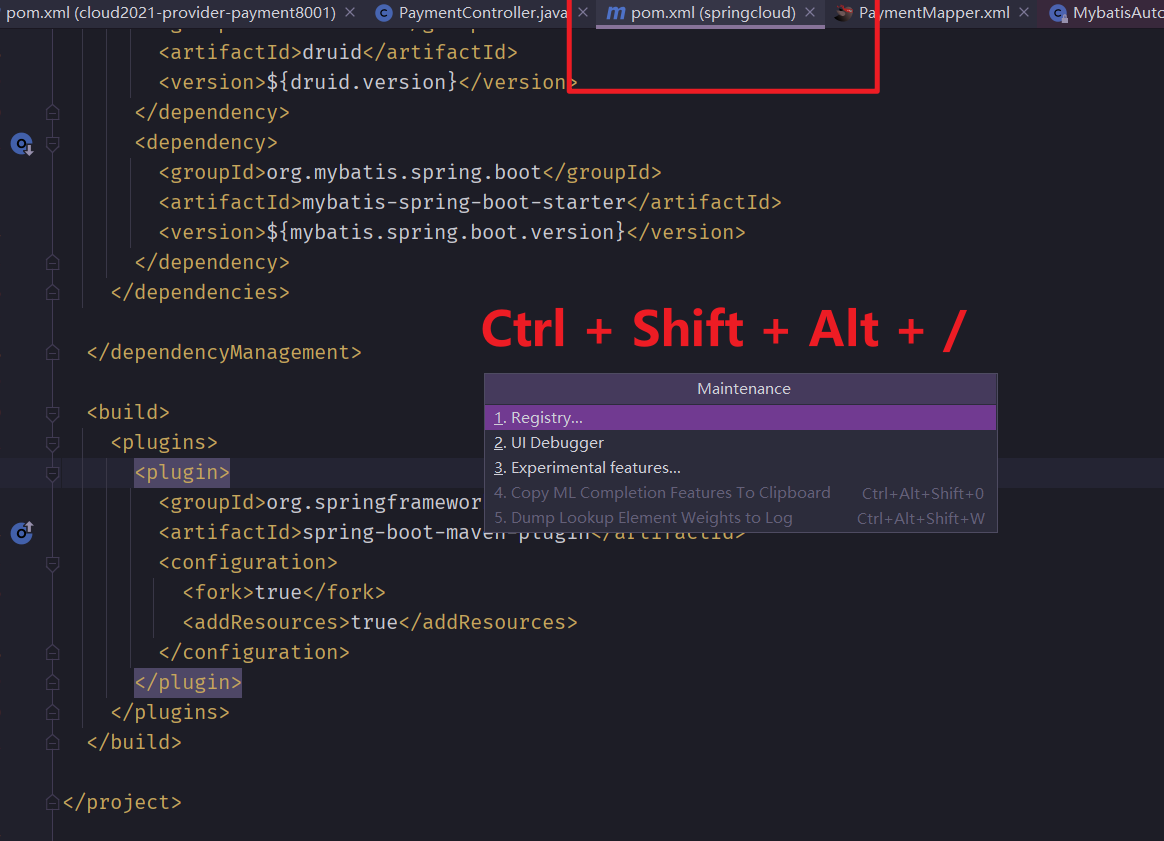Viewport: 1164px width, 841px height.
Task: Click the <plugins> opening tag text
Action: pyautogui.click(x=164, y=442)
